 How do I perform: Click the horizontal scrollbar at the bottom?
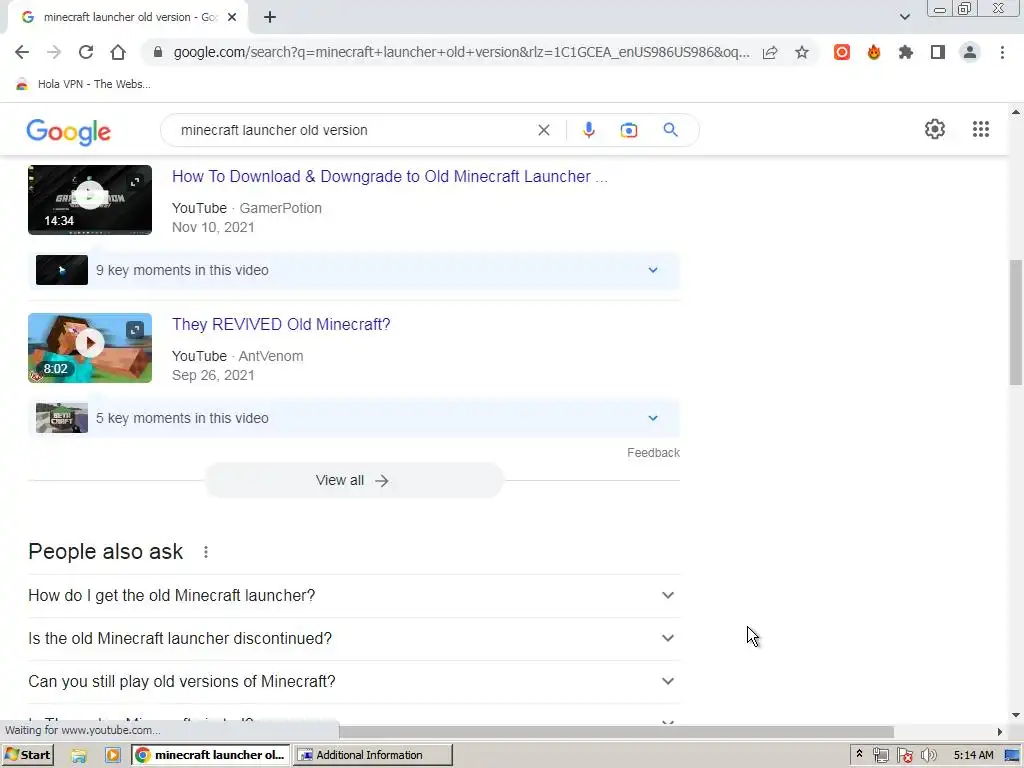point(616,731)
